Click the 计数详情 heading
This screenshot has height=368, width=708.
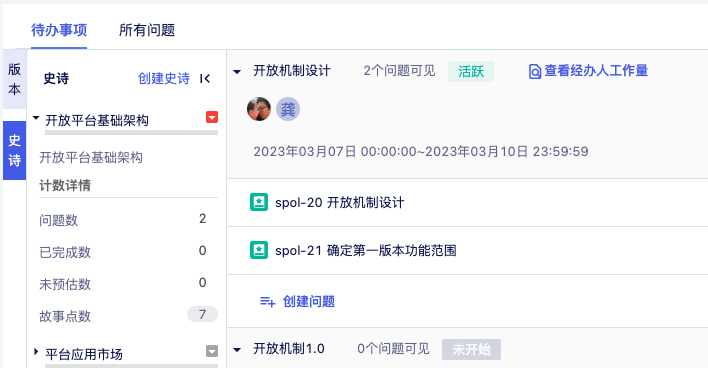[x=65, y=185]
